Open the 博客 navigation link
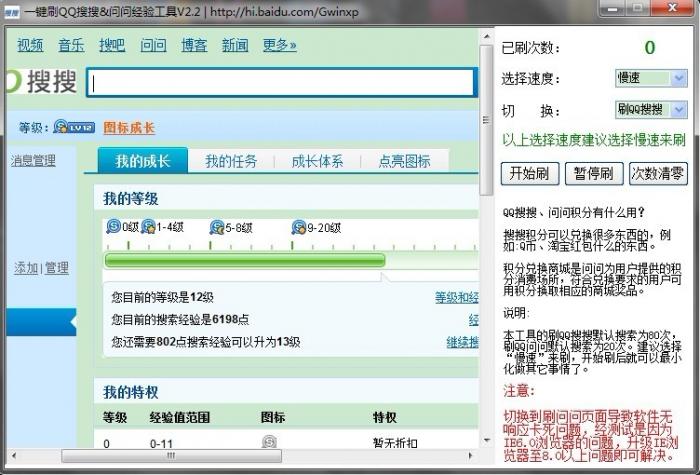700x475 pixels. coord(194,45)
